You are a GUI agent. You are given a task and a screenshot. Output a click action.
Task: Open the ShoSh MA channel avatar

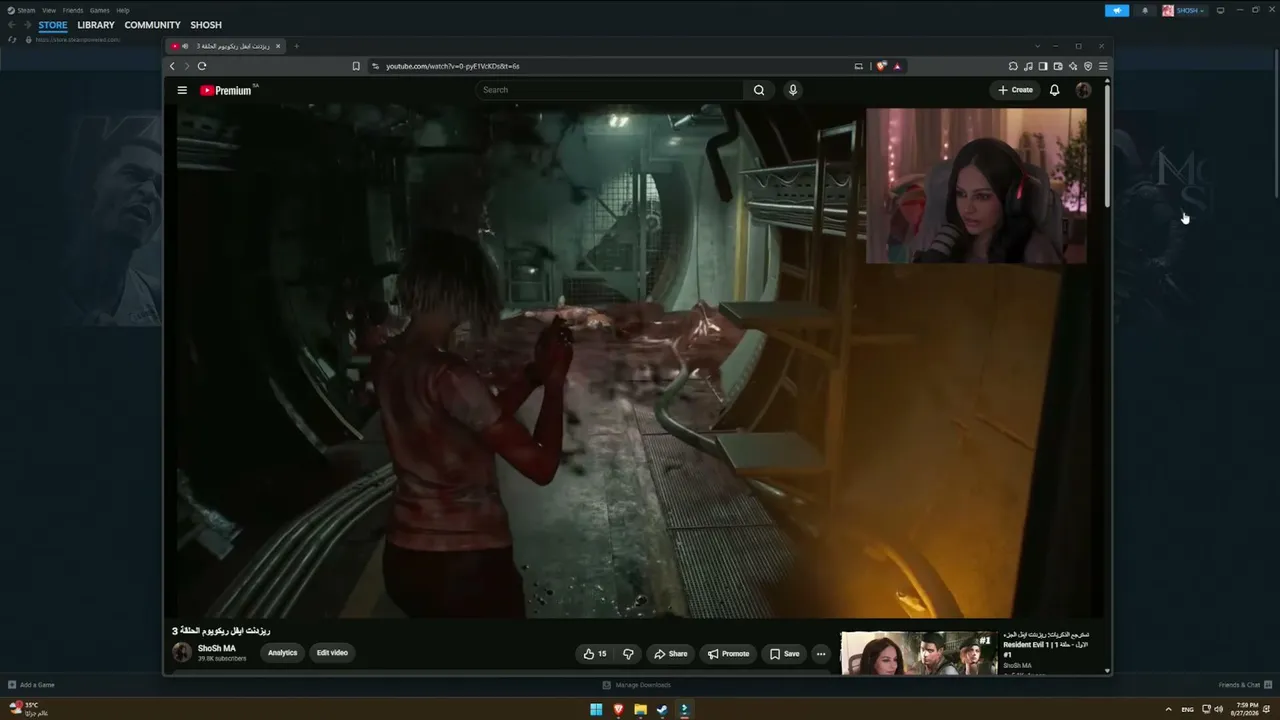point(182,653)
